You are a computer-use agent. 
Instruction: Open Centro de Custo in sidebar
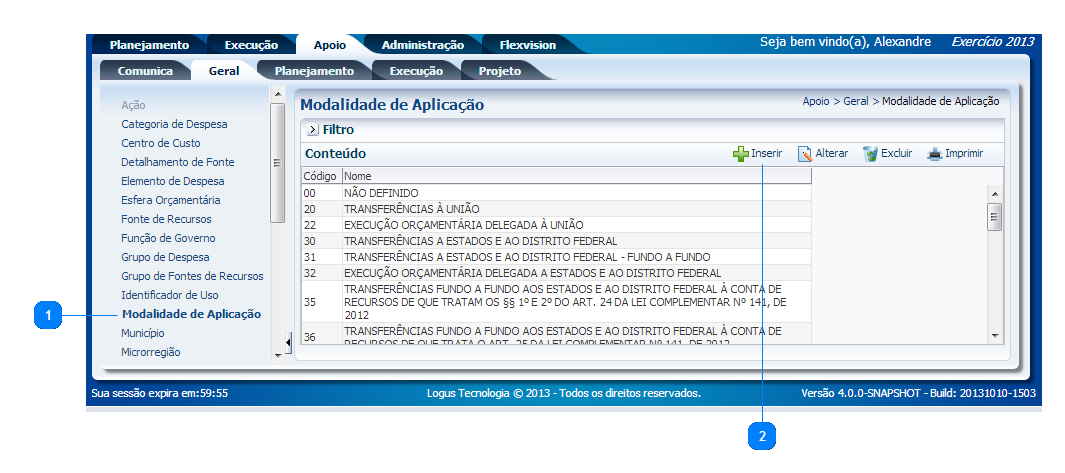click(161, 143)
